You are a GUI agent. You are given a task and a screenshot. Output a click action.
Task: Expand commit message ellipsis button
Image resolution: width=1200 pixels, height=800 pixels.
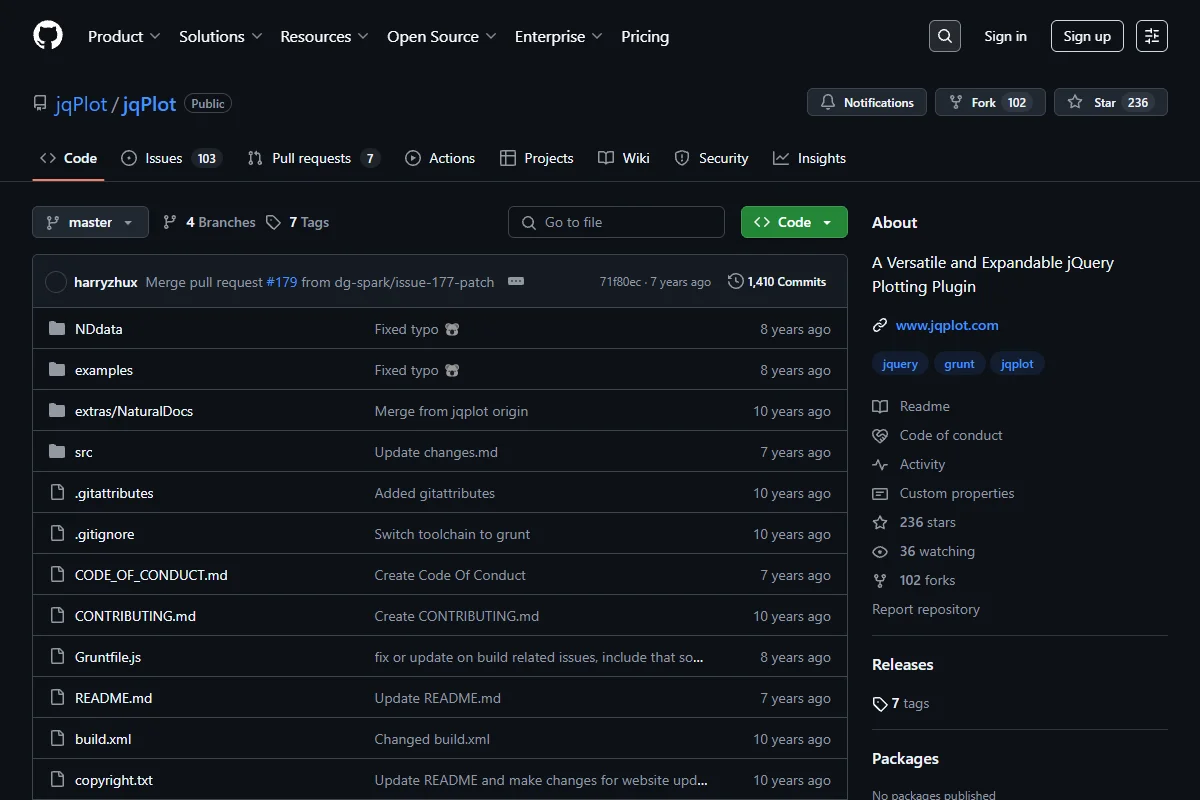[516, 282]
